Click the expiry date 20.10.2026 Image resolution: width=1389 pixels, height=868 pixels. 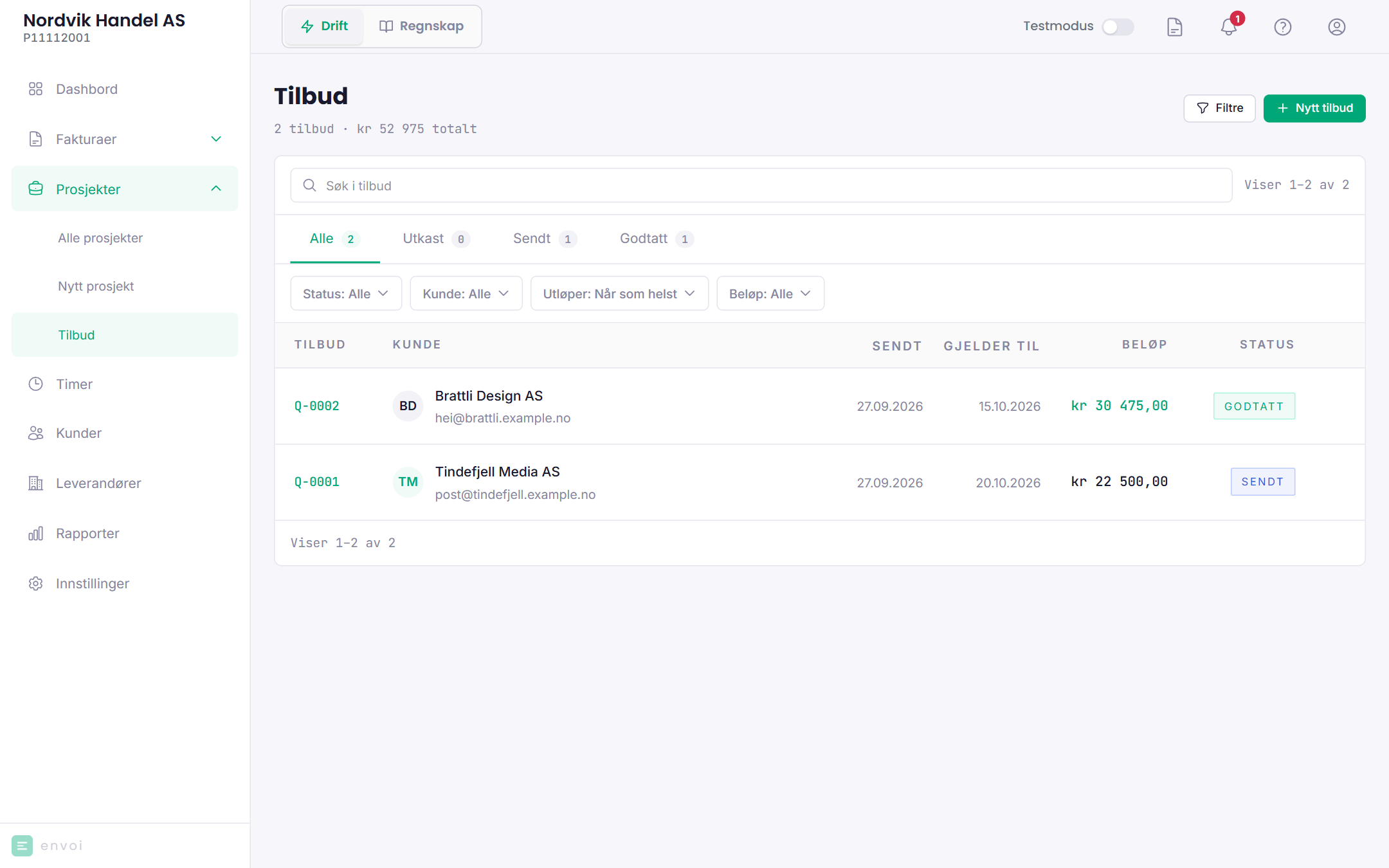pos(1008,483)
